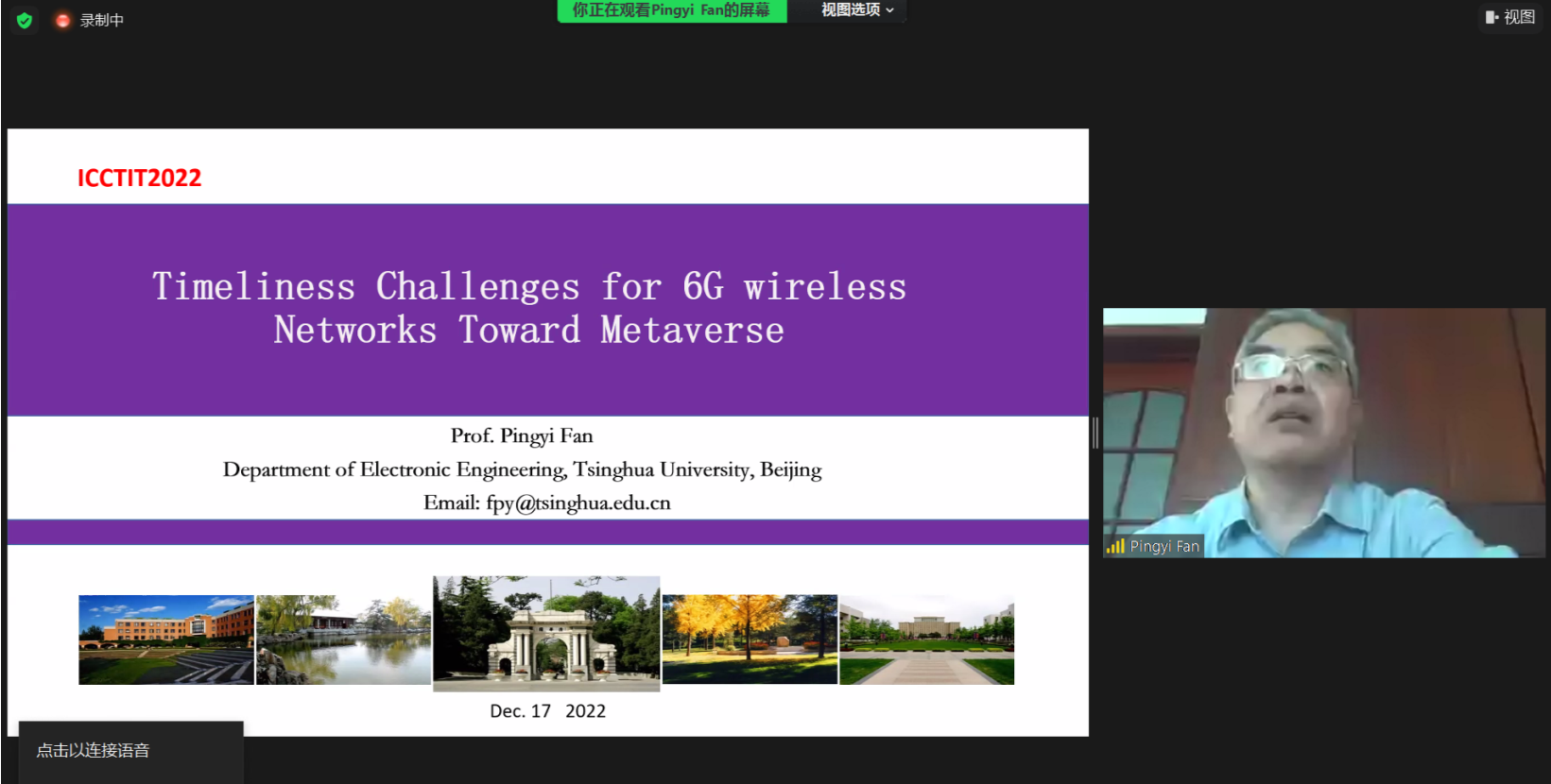Click the golden autumn trees photo
Image resolution: width=1551 pixels, height=784 pixels.
750,639
